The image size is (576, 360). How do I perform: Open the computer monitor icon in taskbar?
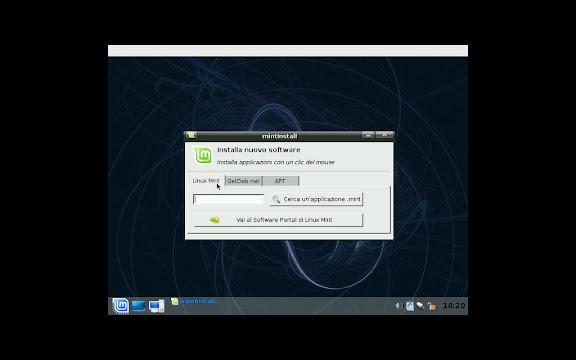[156, 306]
